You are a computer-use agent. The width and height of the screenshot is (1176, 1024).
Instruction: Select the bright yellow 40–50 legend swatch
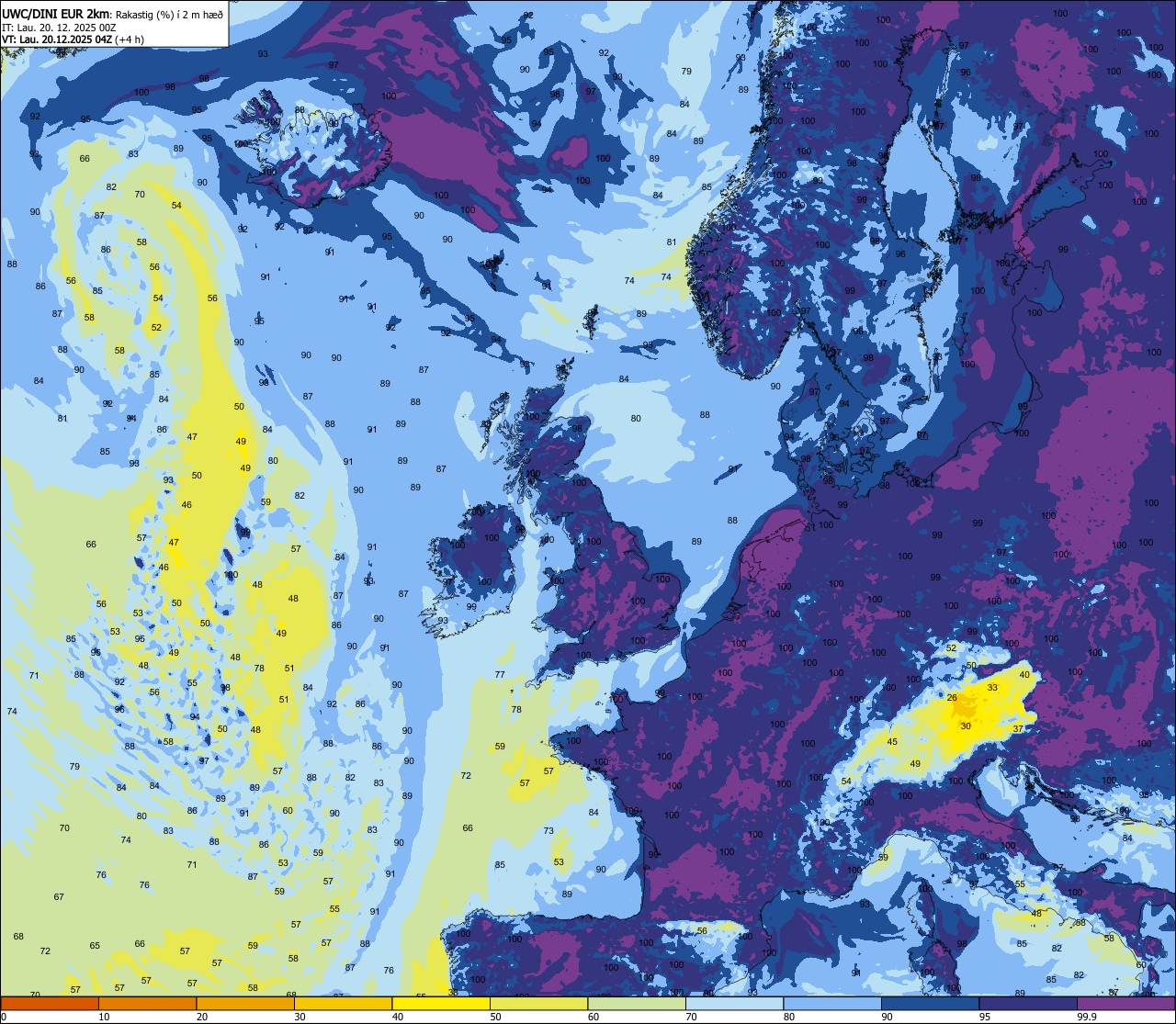click(441, 1003)
